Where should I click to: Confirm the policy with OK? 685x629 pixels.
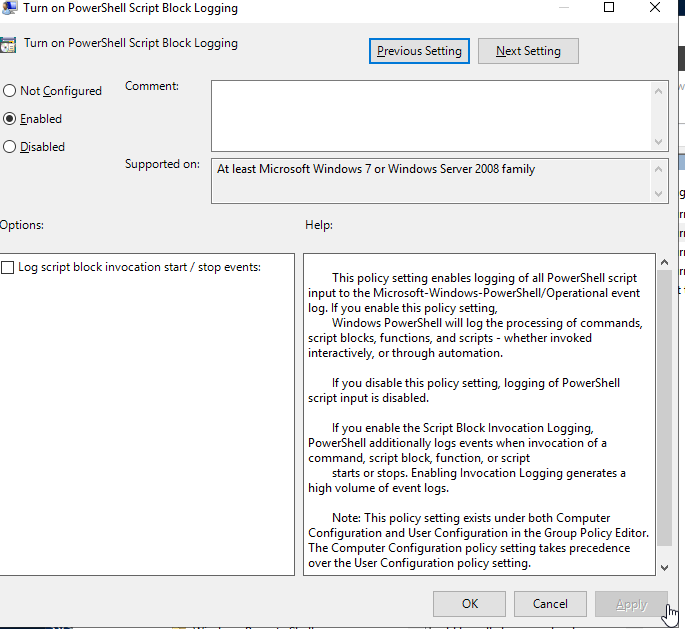(x=470, y=604)
